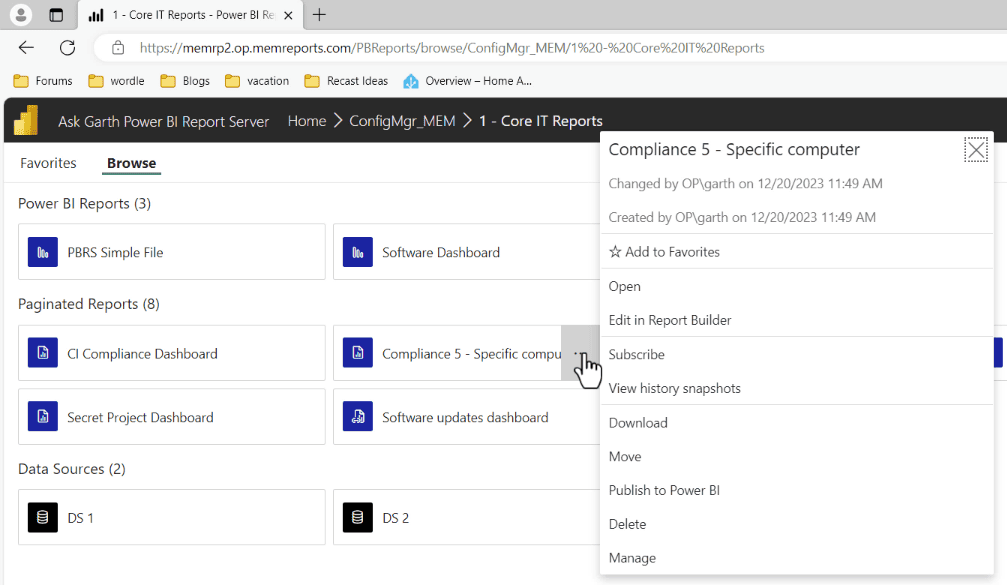This screenshot has height=585, width=1007.
Task: Click the Compliance 5 paginated report icon
Action: 358,353
